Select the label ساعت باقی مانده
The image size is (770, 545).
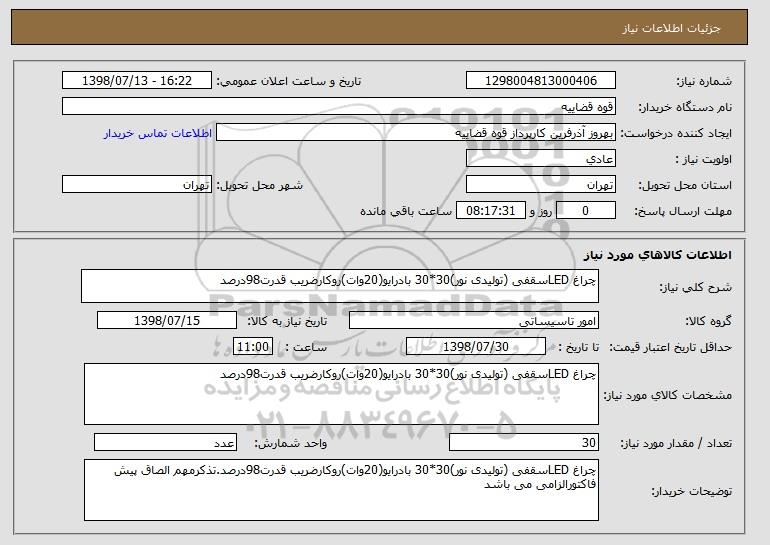pos(406,212)
